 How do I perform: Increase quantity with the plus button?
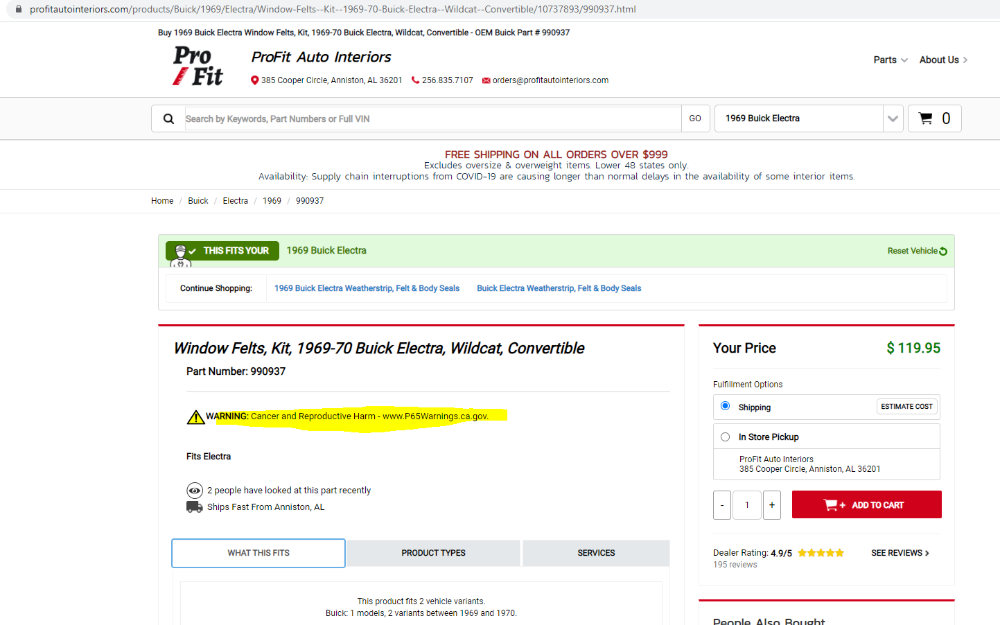(x=772, y=505)
